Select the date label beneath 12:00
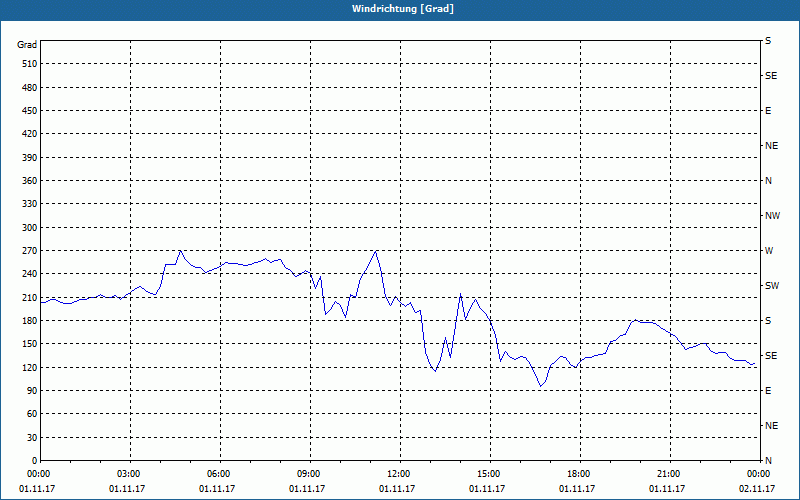The height and width of the screenshot is (500, 800). [397, 489]
